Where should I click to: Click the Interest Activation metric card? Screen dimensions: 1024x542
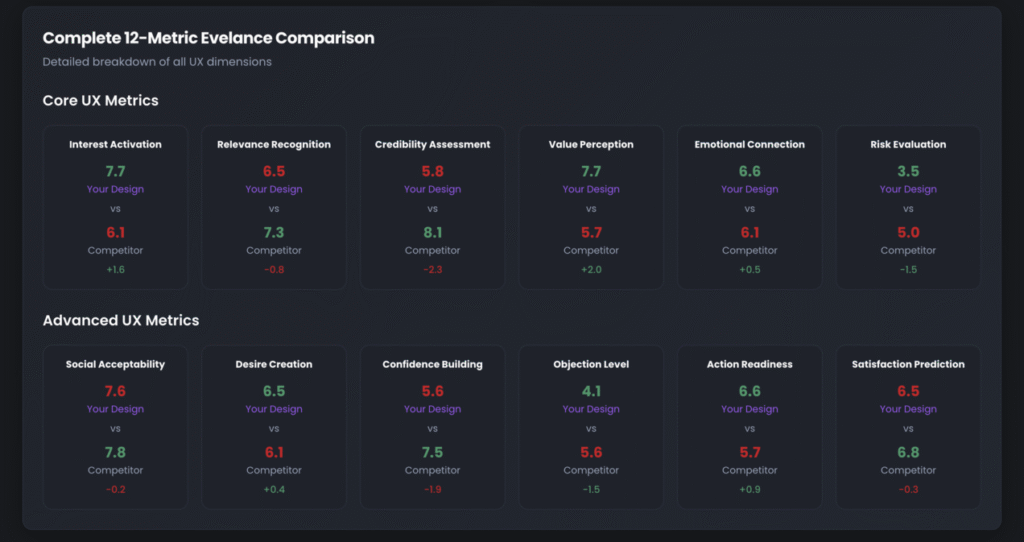tap(115, 207)
